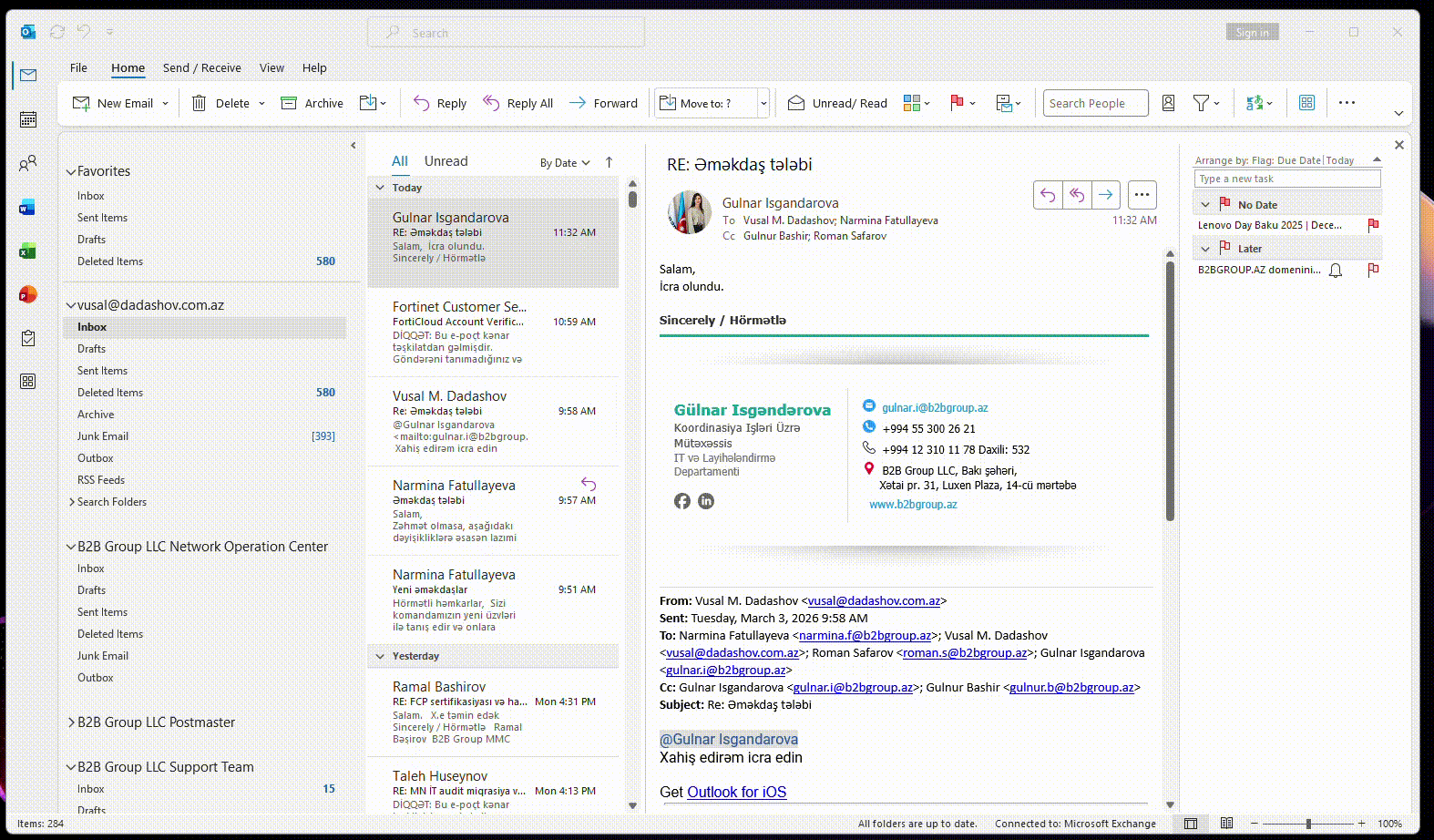Open the Vusal M. Dadashov 9:58 AM email

[x=493, y=423]
